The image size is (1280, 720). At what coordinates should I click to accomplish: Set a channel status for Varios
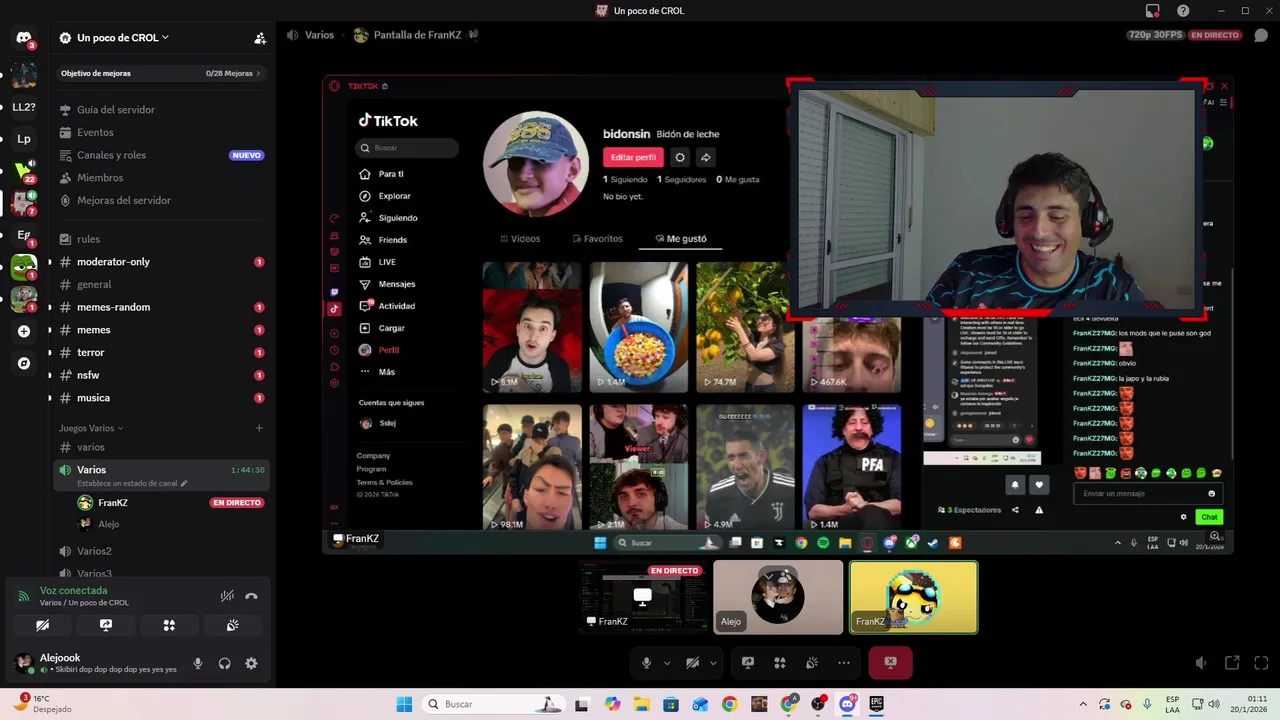pyautogui.click(x=132, y=483)
